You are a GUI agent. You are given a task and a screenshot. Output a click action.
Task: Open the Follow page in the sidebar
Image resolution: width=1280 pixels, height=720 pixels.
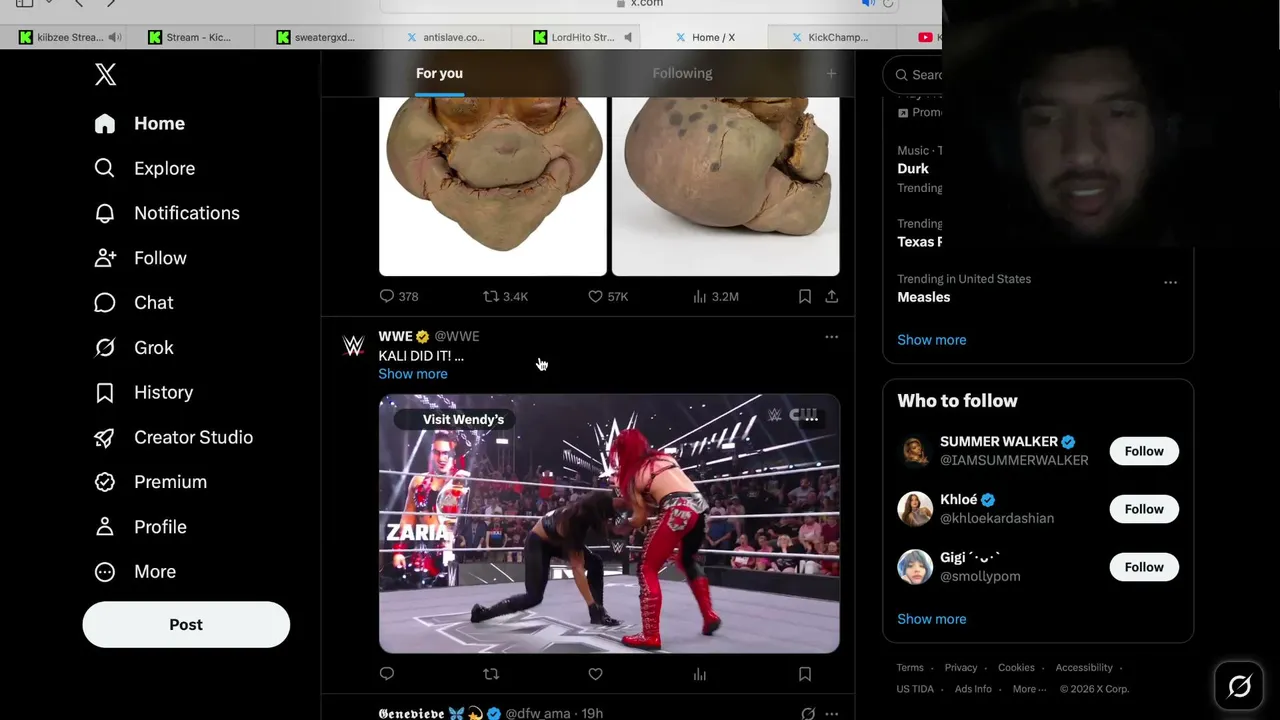(x=141, y=258)
